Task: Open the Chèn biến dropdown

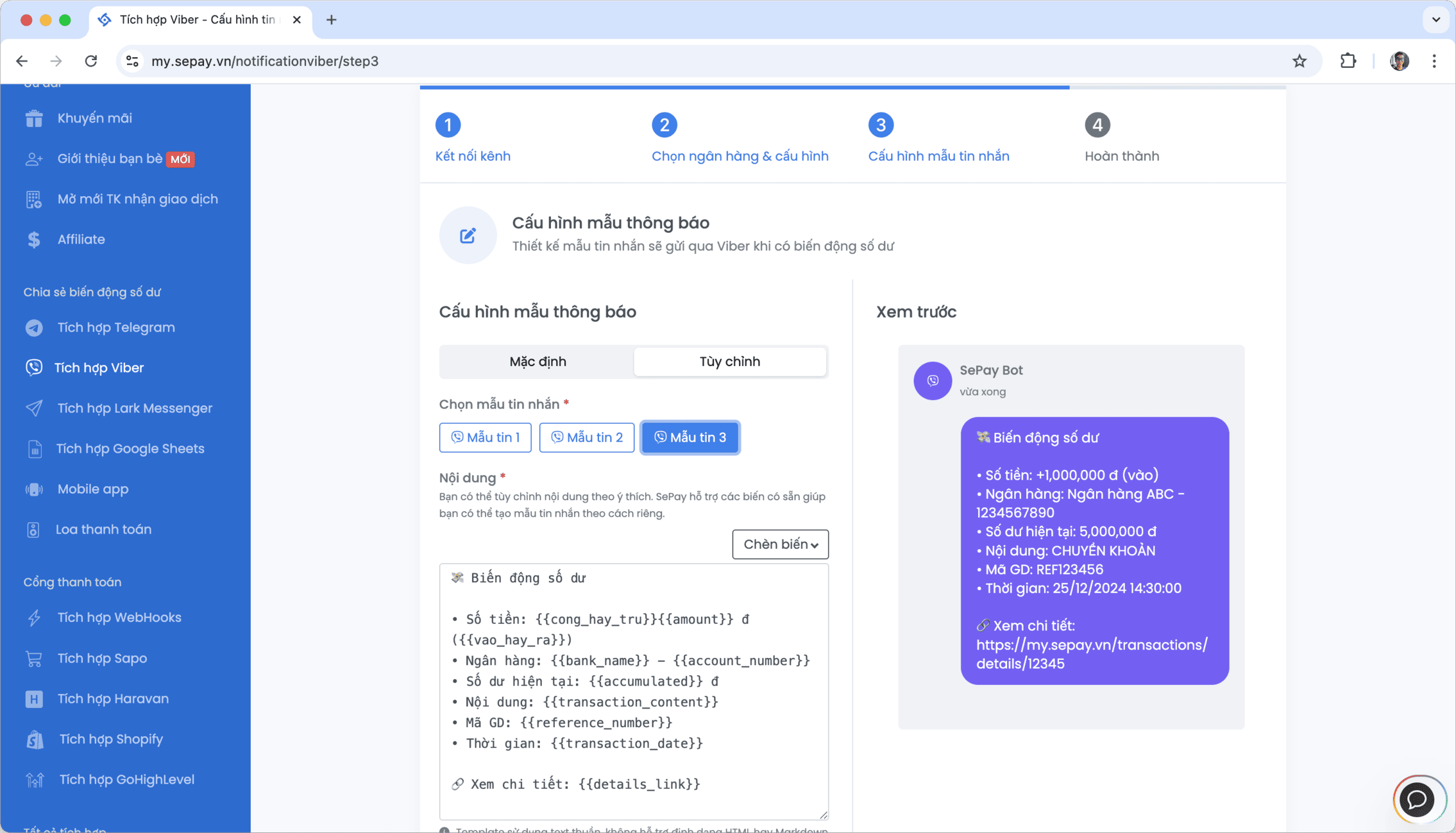Action: pos(780,544)
